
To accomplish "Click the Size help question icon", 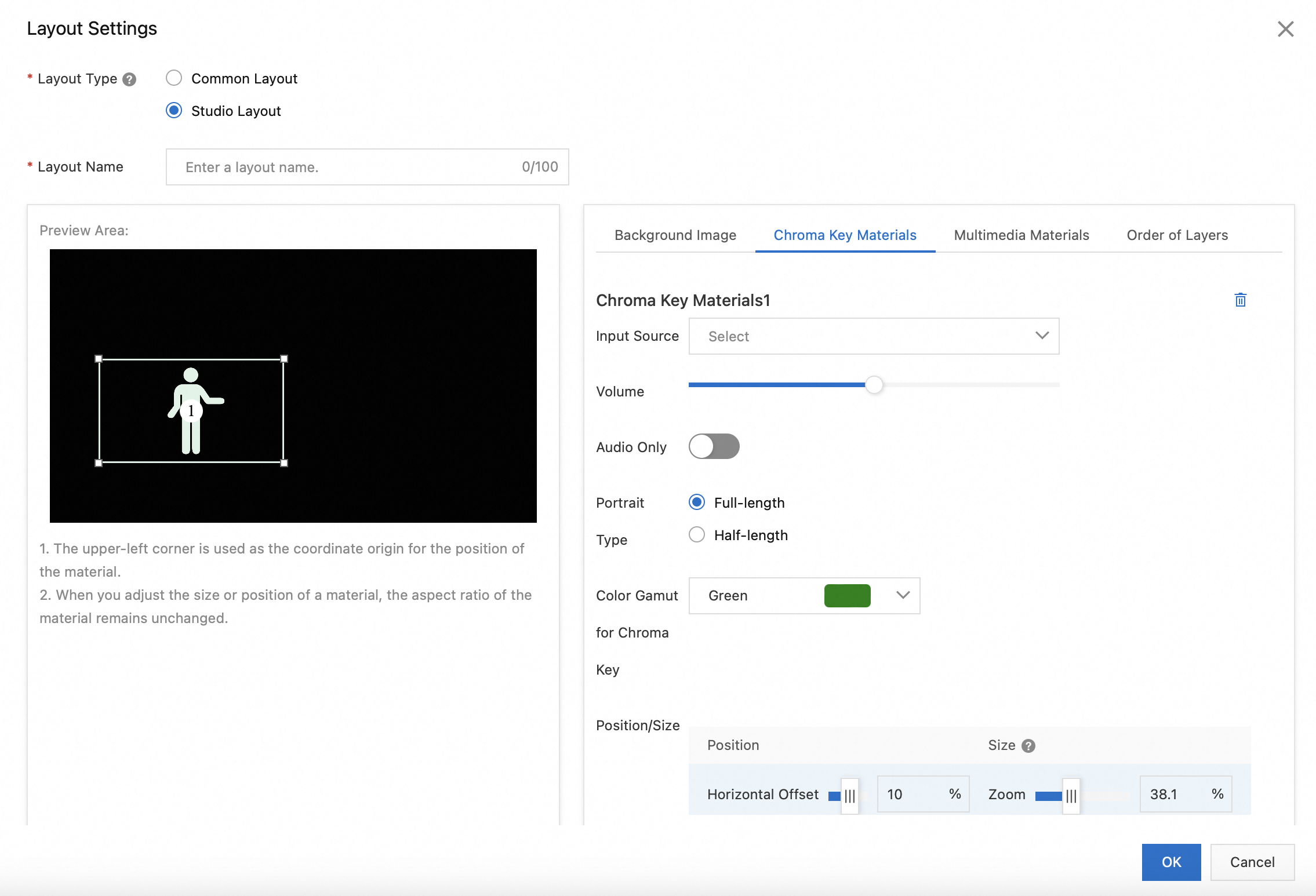I will point(1028,746).
